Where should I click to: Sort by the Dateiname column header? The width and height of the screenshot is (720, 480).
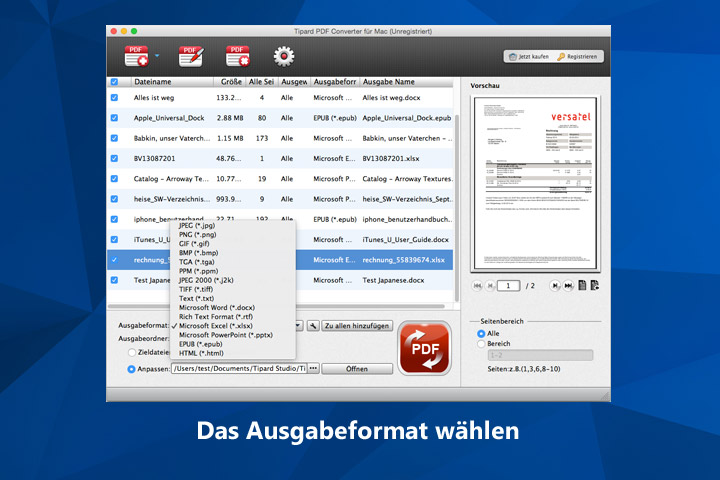coord(172,82)
